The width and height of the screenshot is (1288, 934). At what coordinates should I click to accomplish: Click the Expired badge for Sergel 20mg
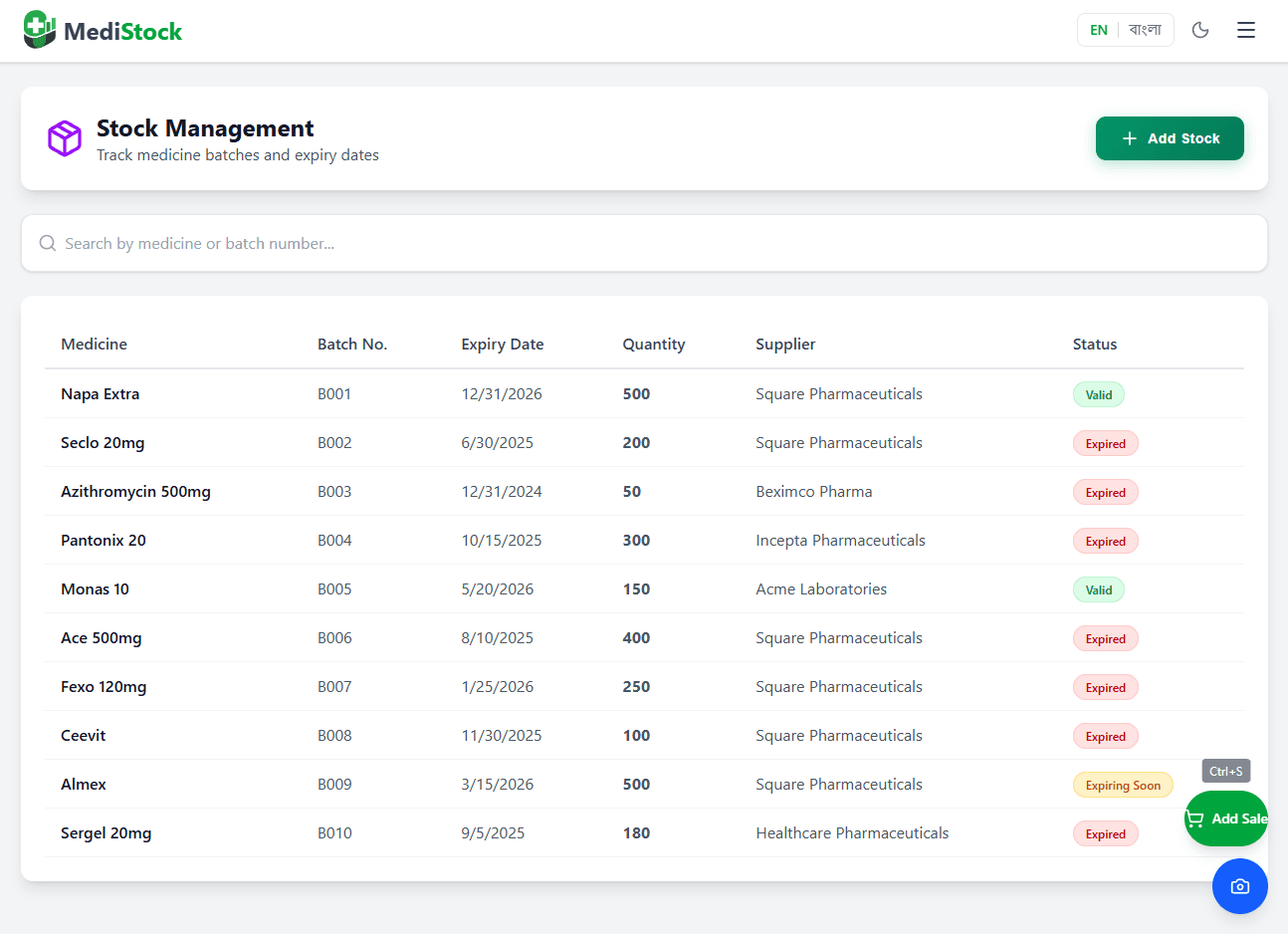[1105, 834]
